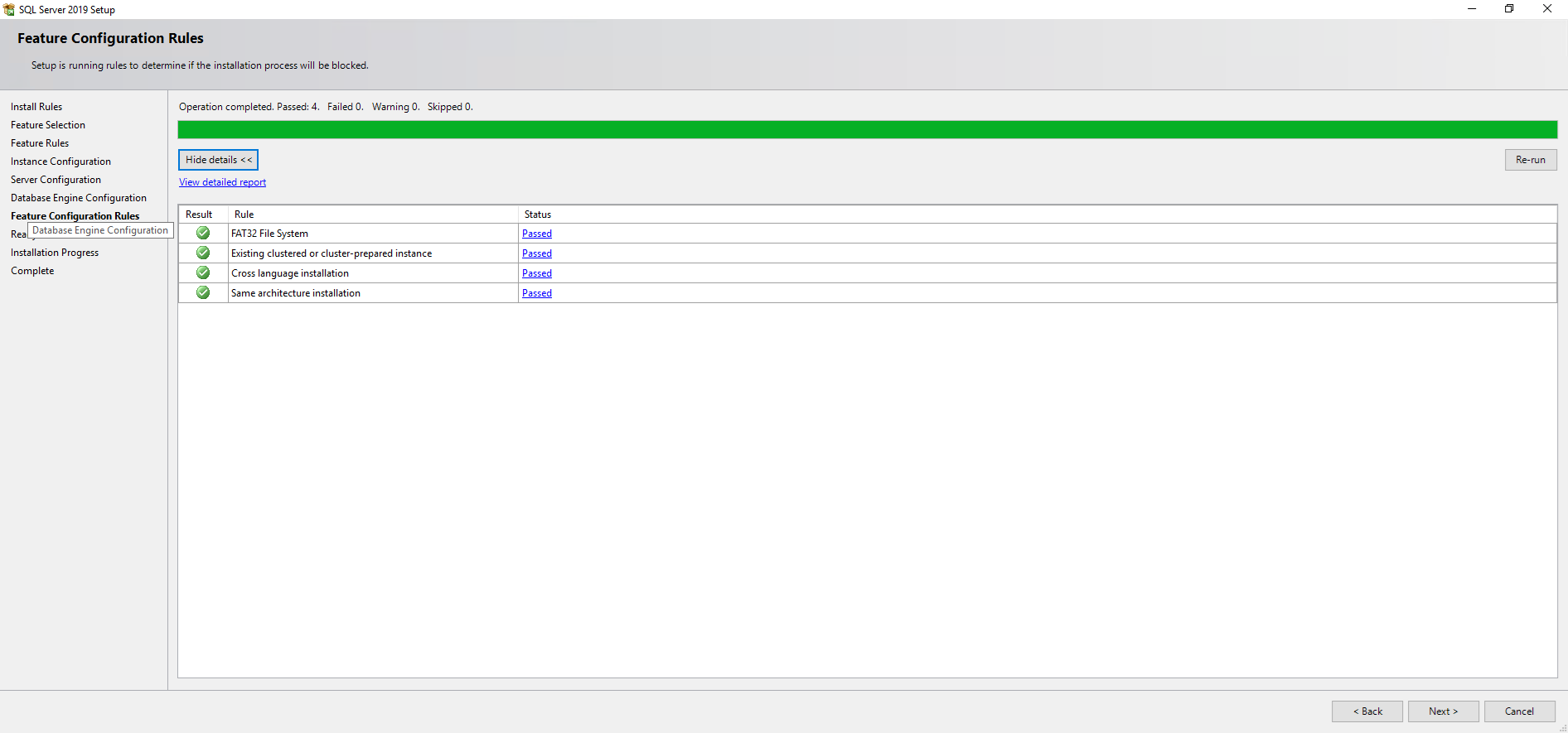The height and width of the screenshot is (733, 1568).
Task: Sort by the Rule column header
Action: 244,215
